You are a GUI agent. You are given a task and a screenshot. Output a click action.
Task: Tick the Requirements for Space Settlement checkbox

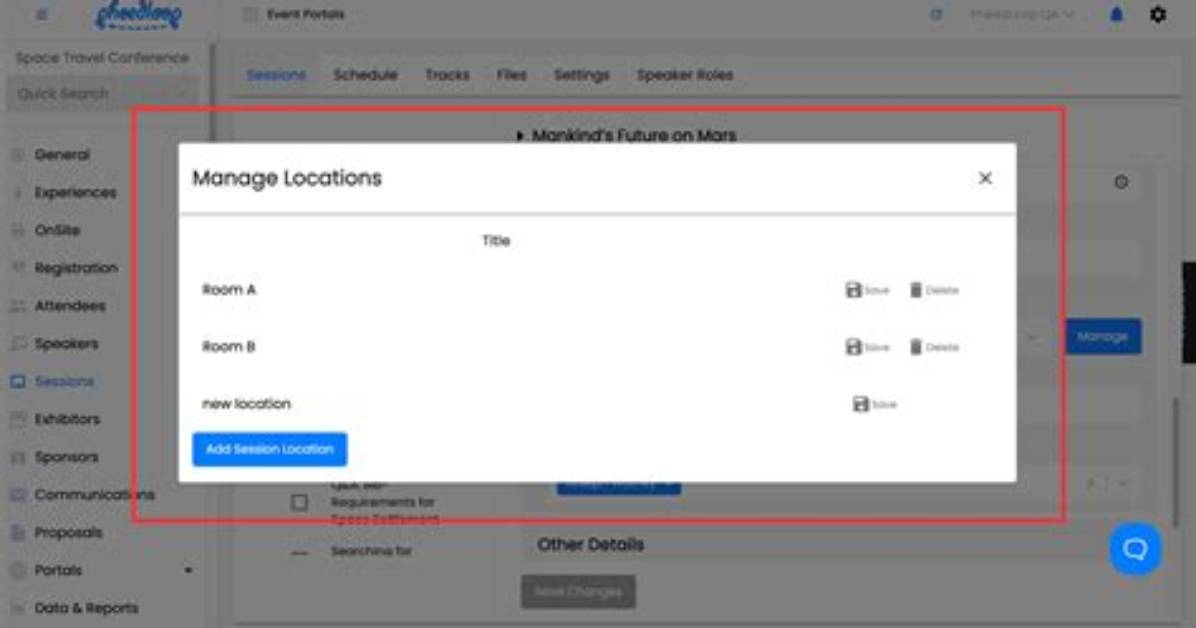[x=300, y=503]
